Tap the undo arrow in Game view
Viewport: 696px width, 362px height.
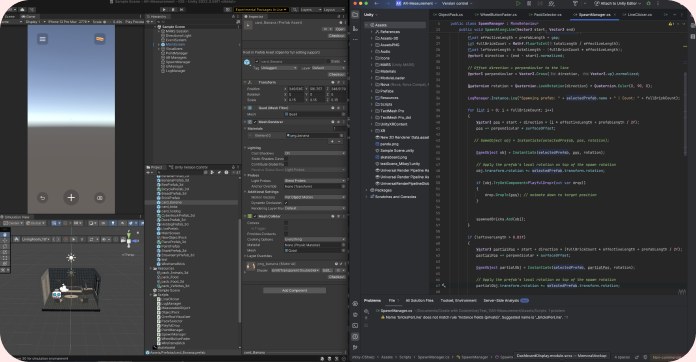coord(43,198)
